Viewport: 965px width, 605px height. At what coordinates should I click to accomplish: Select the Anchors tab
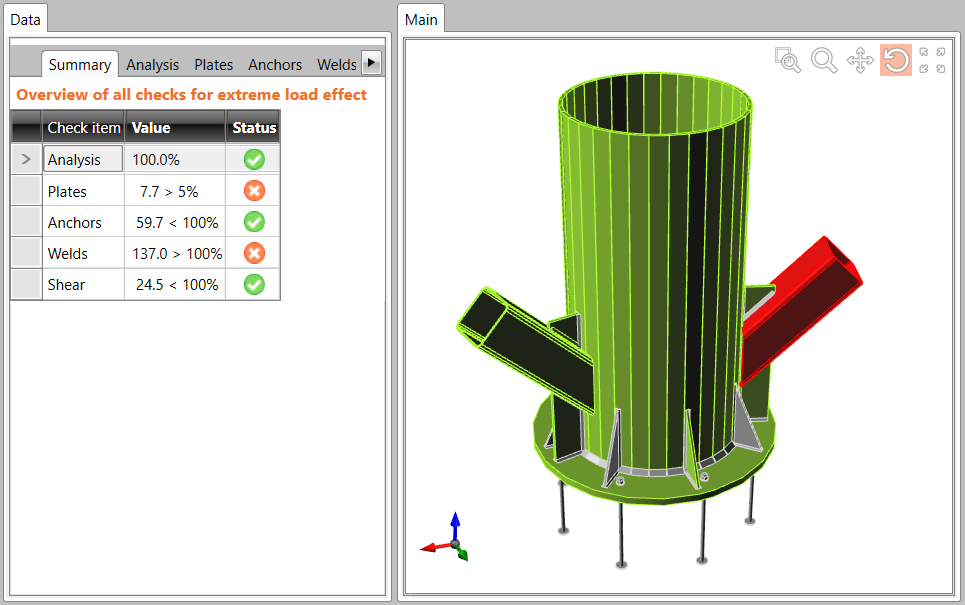click(x=274, y=64)
